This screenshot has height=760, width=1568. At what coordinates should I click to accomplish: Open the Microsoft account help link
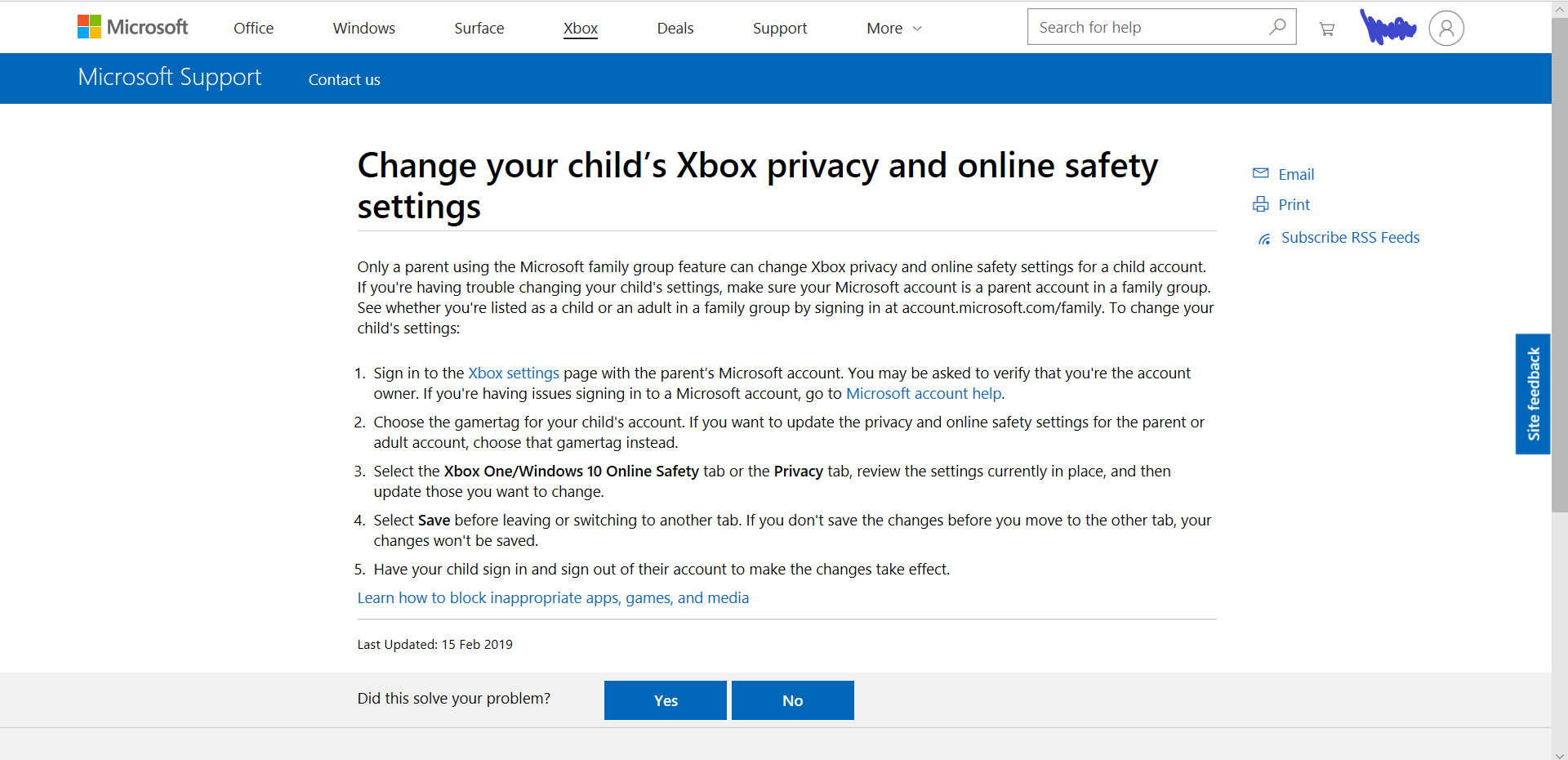point(924,393)
